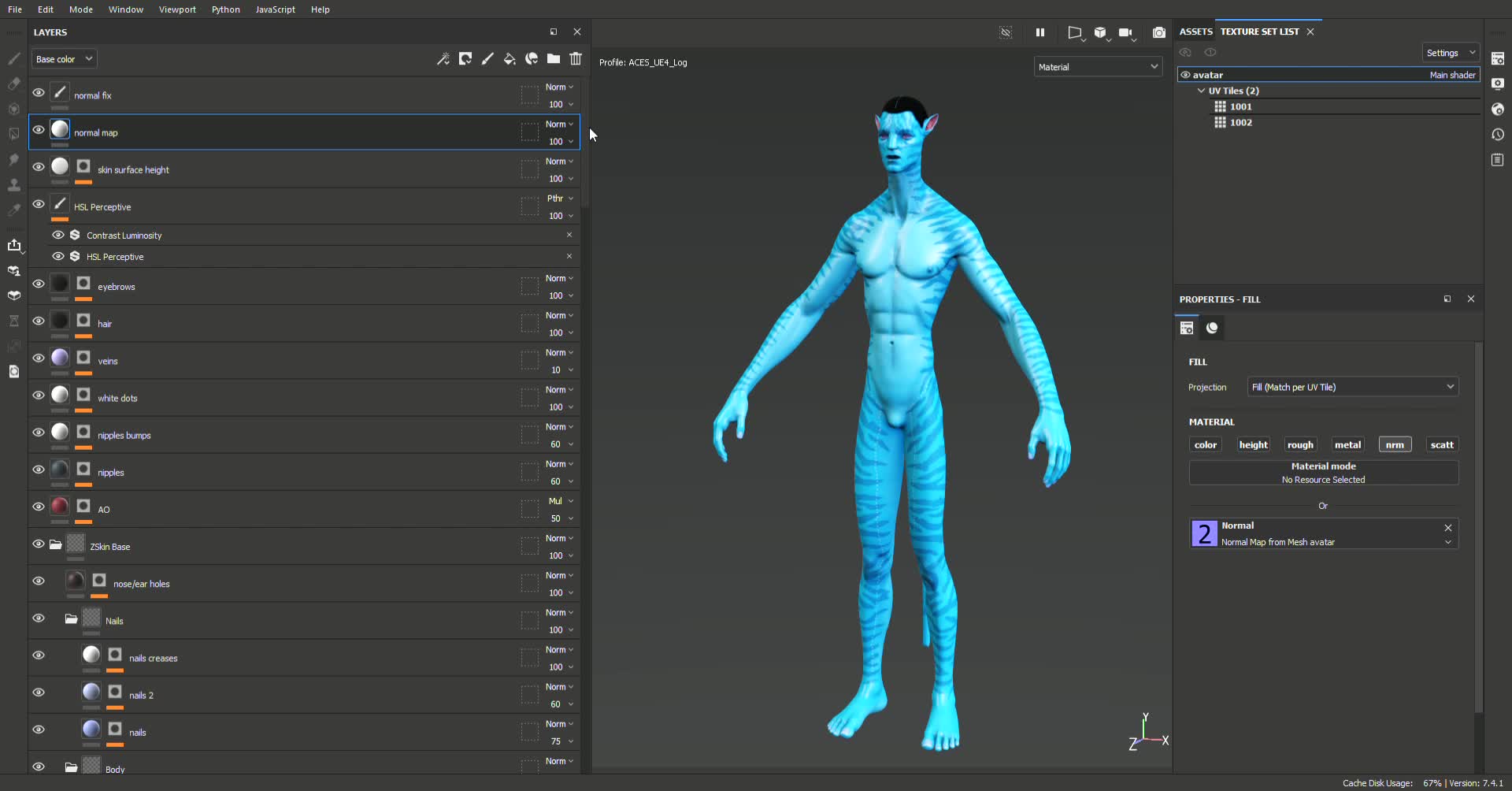1512x791 pixels.
Task: Open the camera selection video icon
Action: pos(1126,33)
